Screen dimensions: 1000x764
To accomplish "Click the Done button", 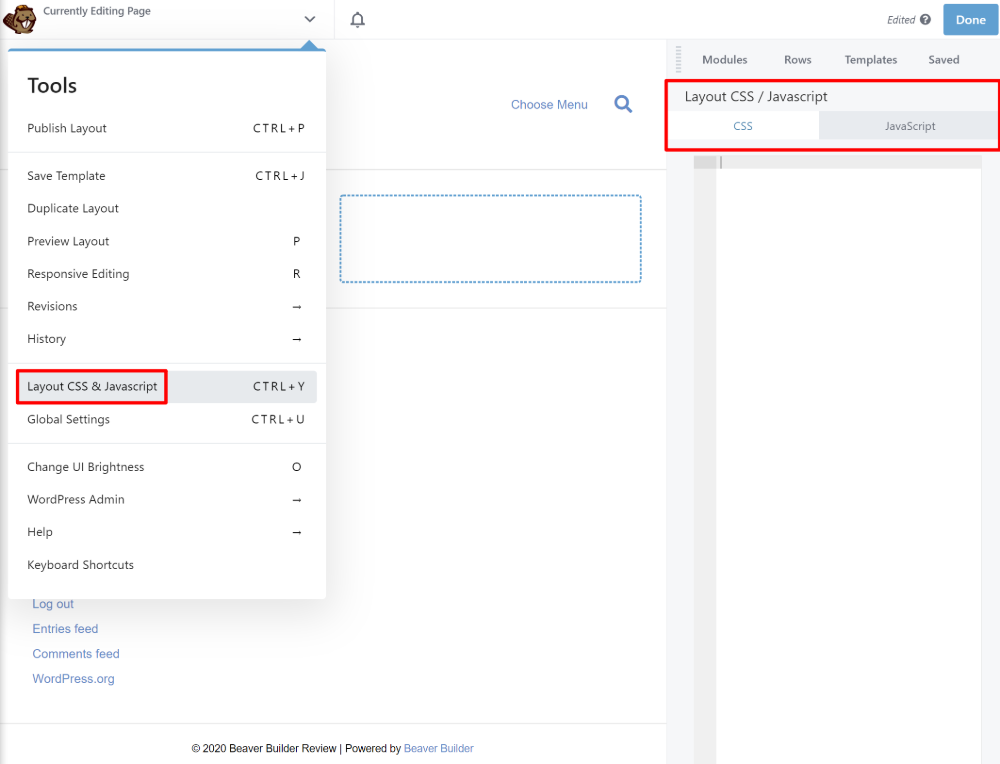I will tap(970, 20).
